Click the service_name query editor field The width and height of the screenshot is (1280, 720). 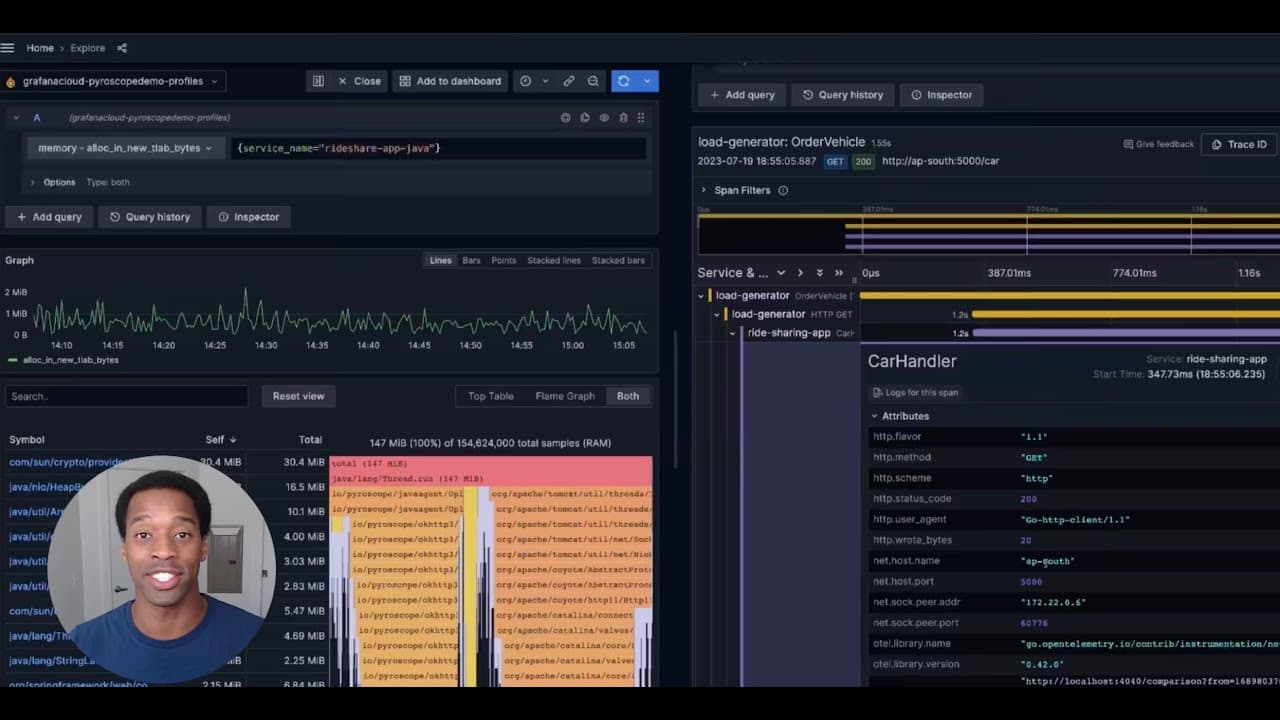click(439, 148)
